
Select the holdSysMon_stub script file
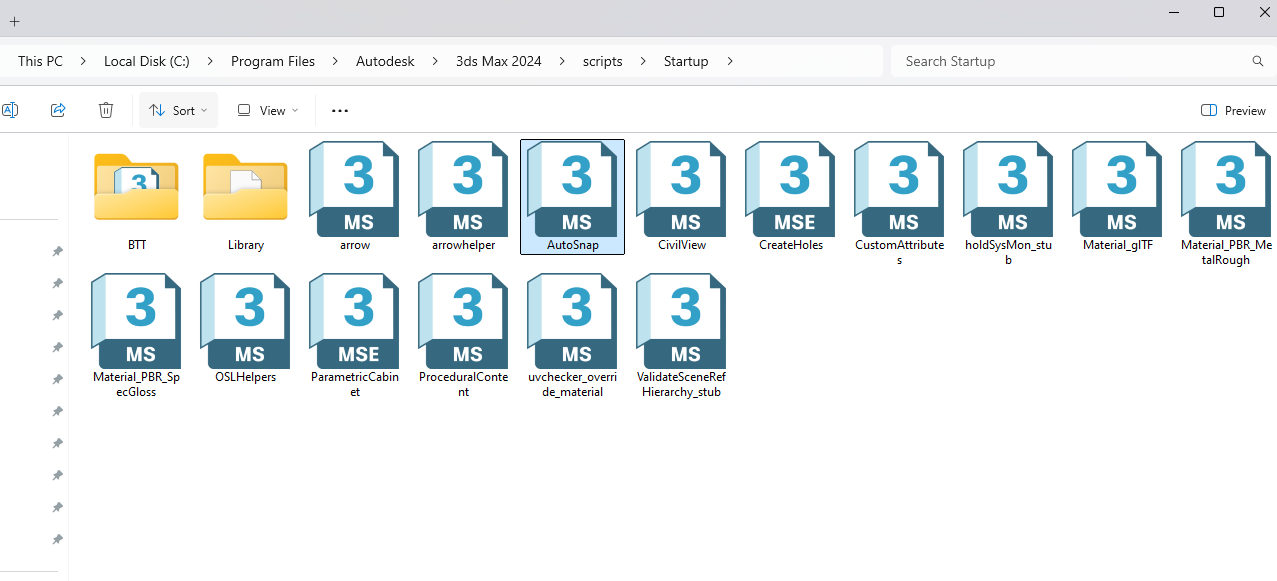tap(1009, 205)
